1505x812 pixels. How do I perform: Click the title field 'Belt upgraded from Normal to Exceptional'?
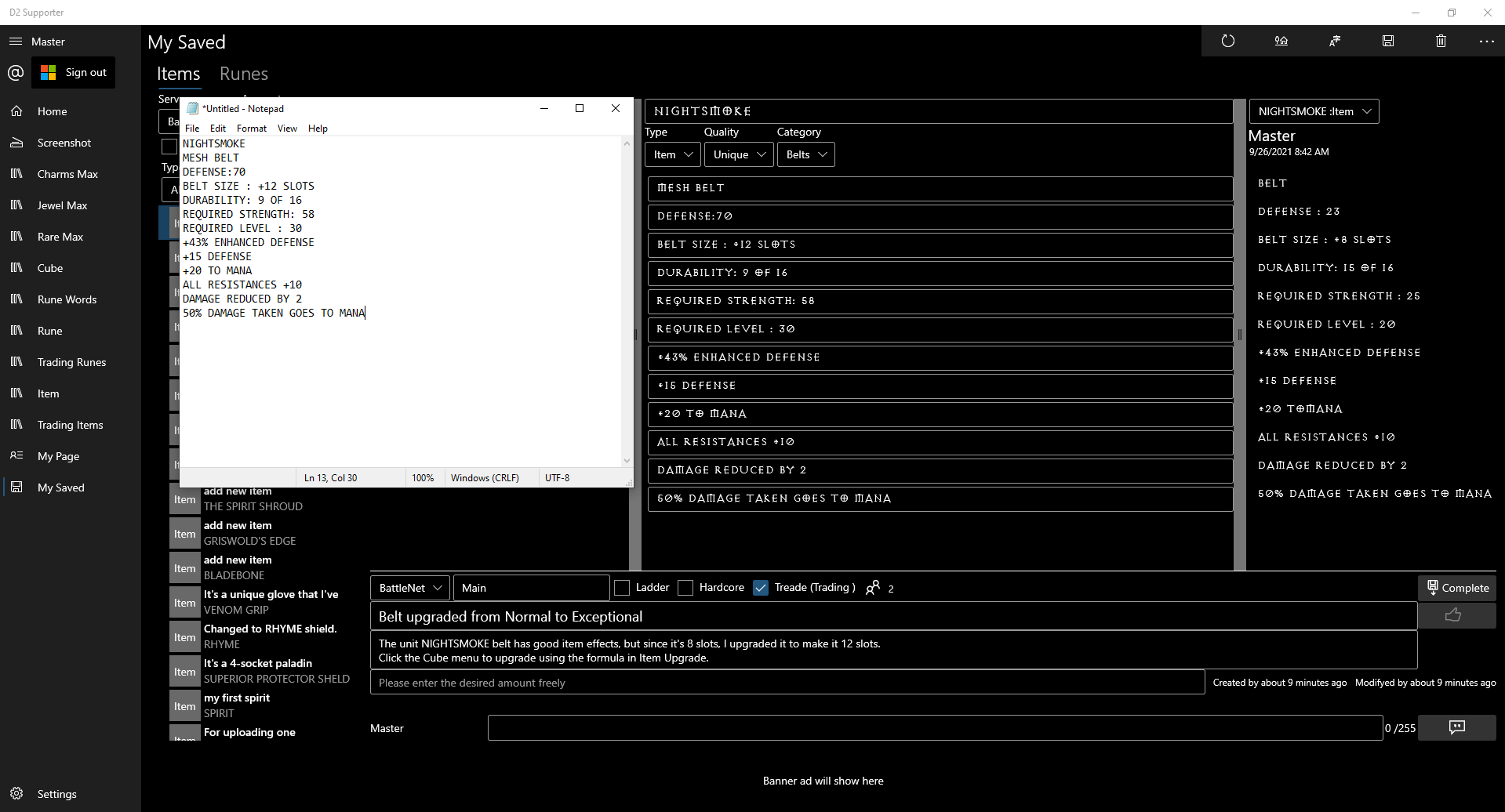pos(893,616)
